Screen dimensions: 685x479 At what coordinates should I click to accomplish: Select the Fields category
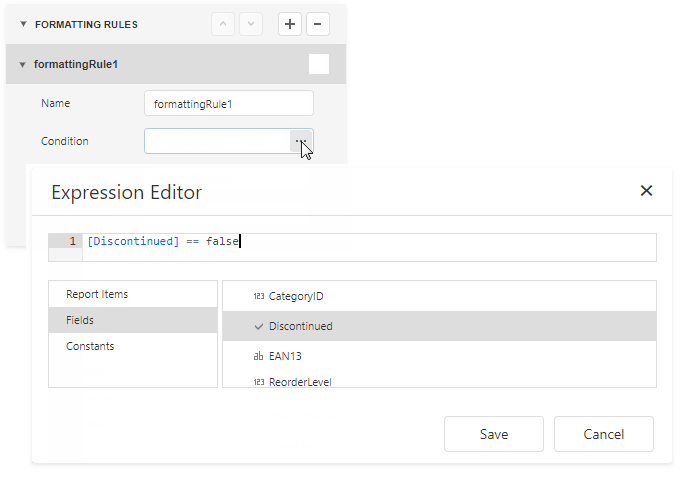click(80, 320)
